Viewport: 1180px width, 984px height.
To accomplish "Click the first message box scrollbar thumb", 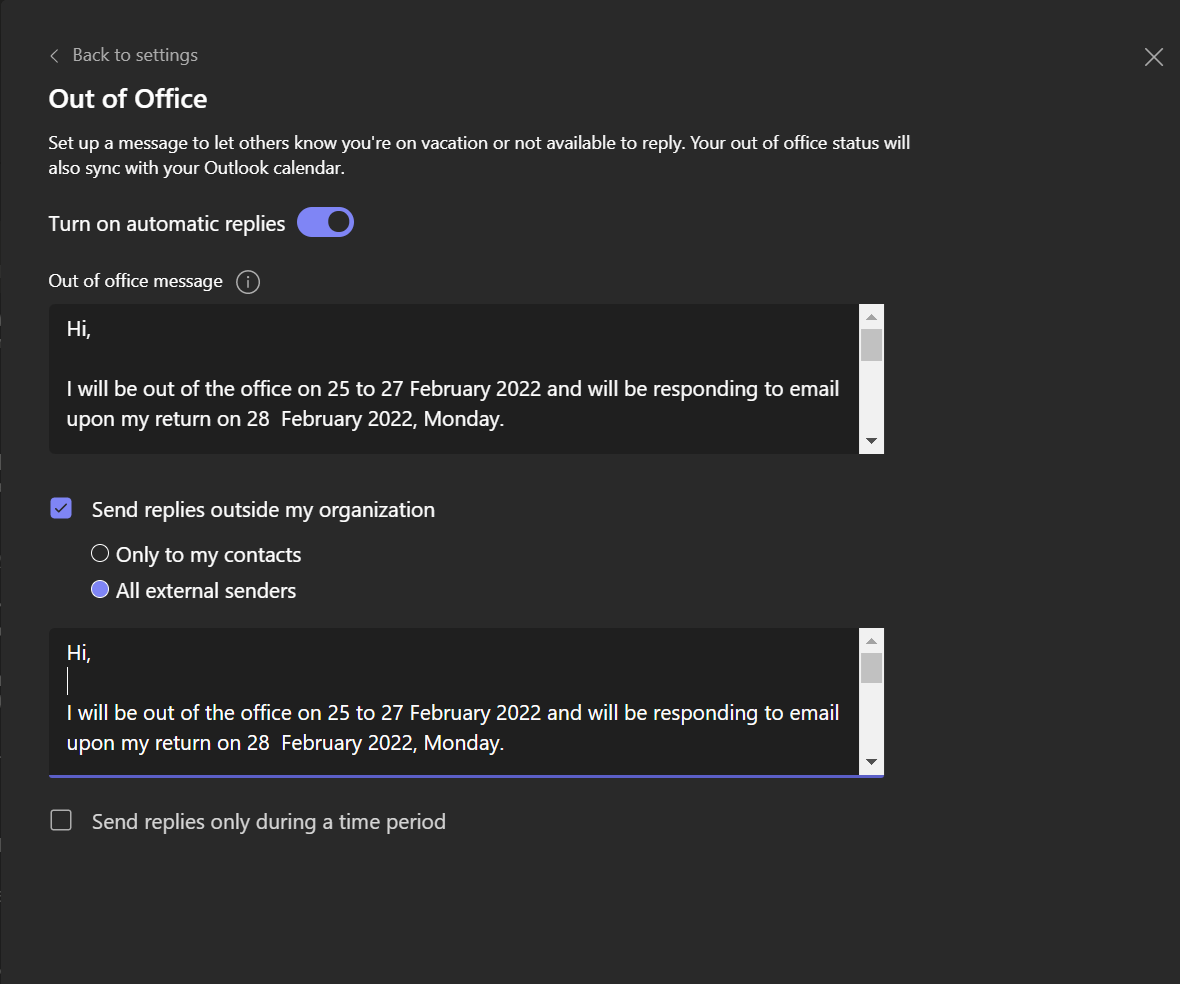I will (871, 344).
